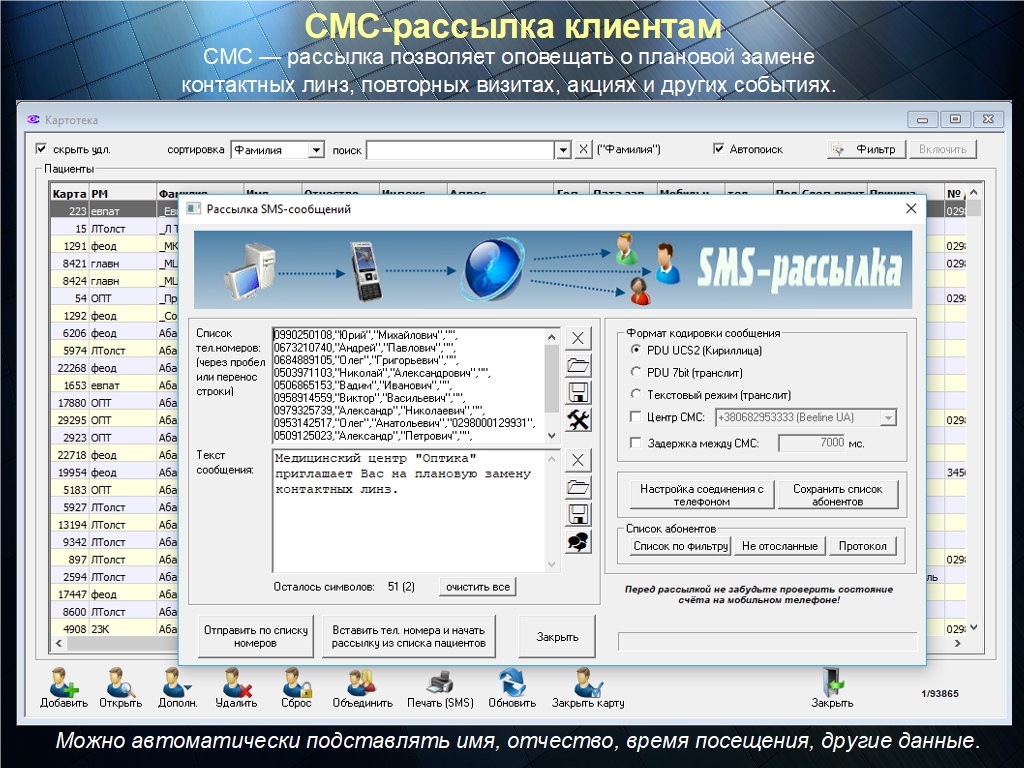
Task: Open phone numbers list from file
Action: [579, 365]
